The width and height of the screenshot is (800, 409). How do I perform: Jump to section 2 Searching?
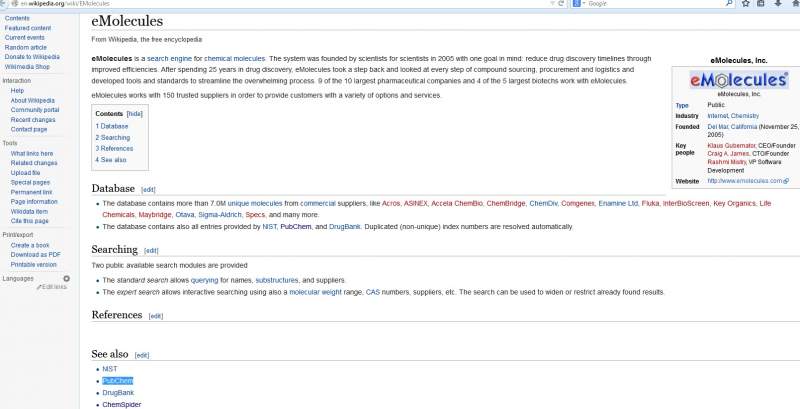click(x=113, y=138)
